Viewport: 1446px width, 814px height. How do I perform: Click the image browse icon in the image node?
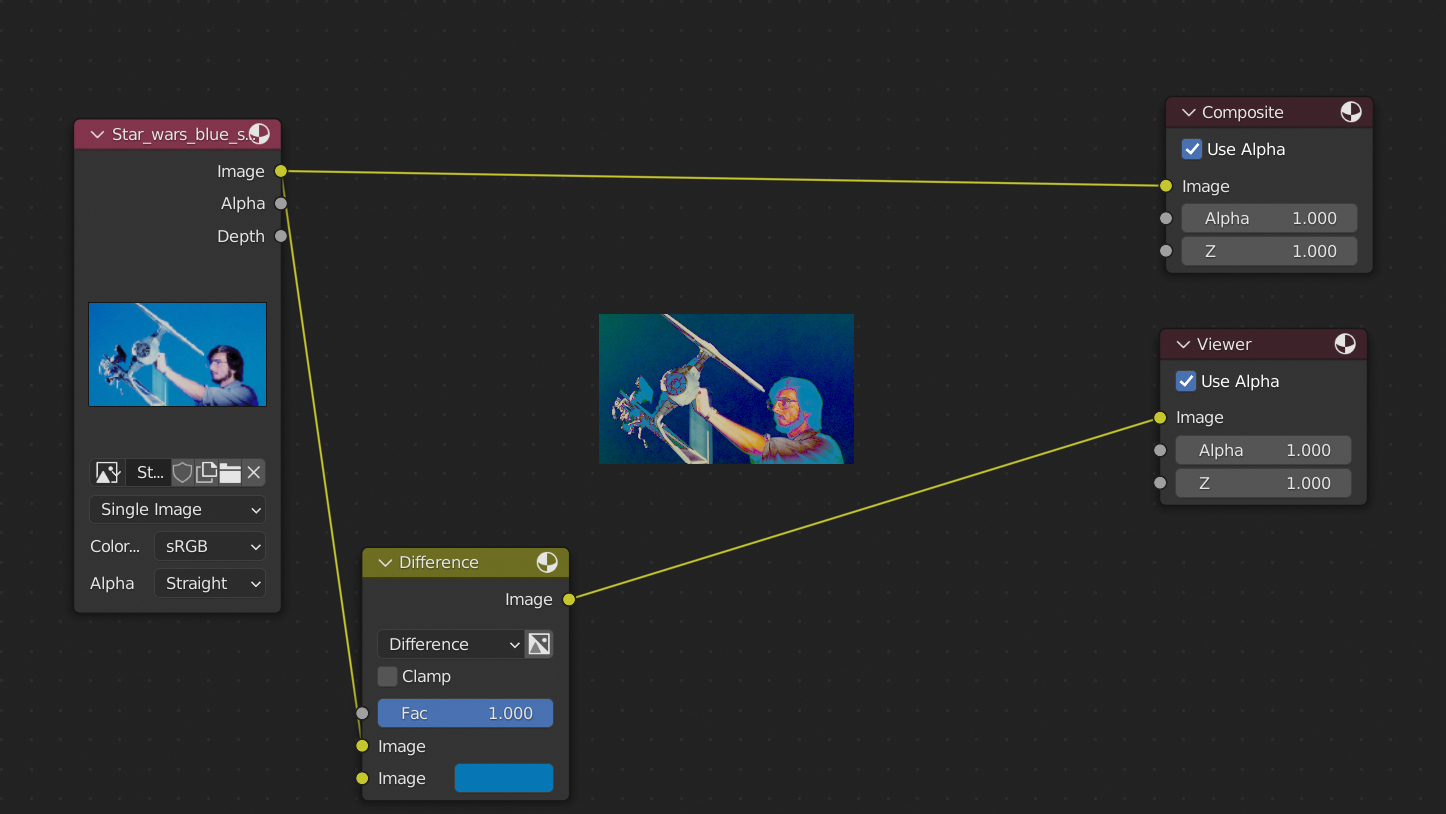tap(107, 473)
